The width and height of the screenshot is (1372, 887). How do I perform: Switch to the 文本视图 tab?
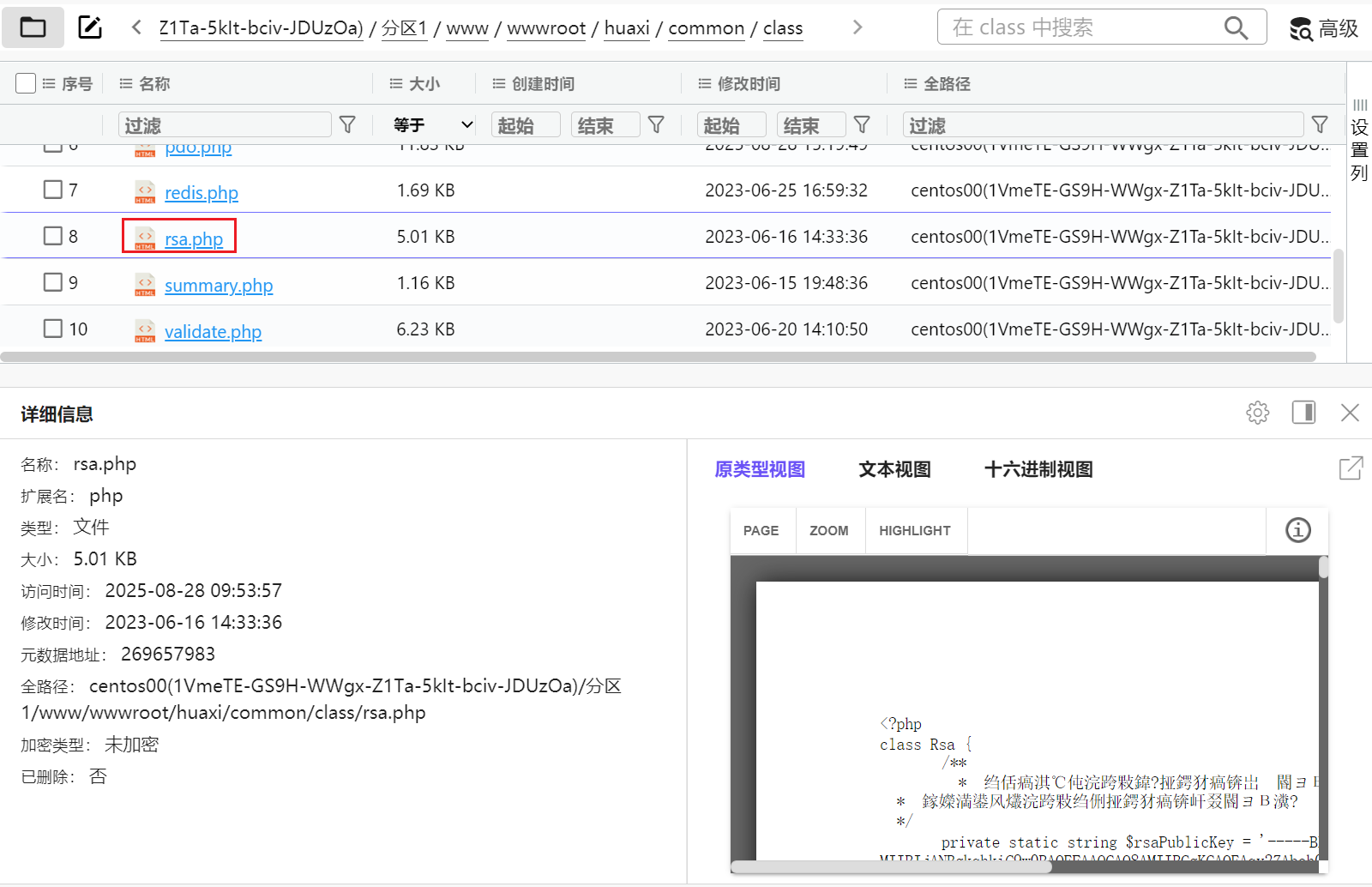tap(894, 469)
